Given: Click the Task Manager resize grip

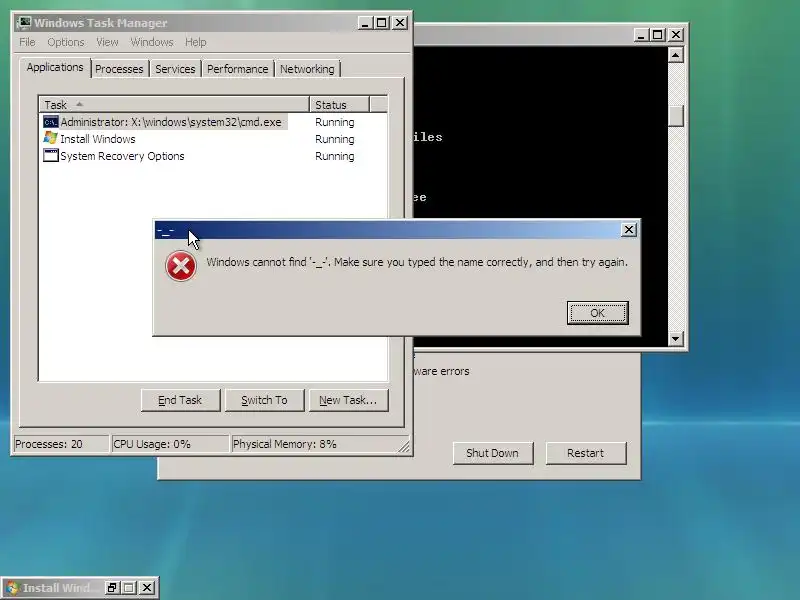Looking at the screenshot, I should (404, 446).
